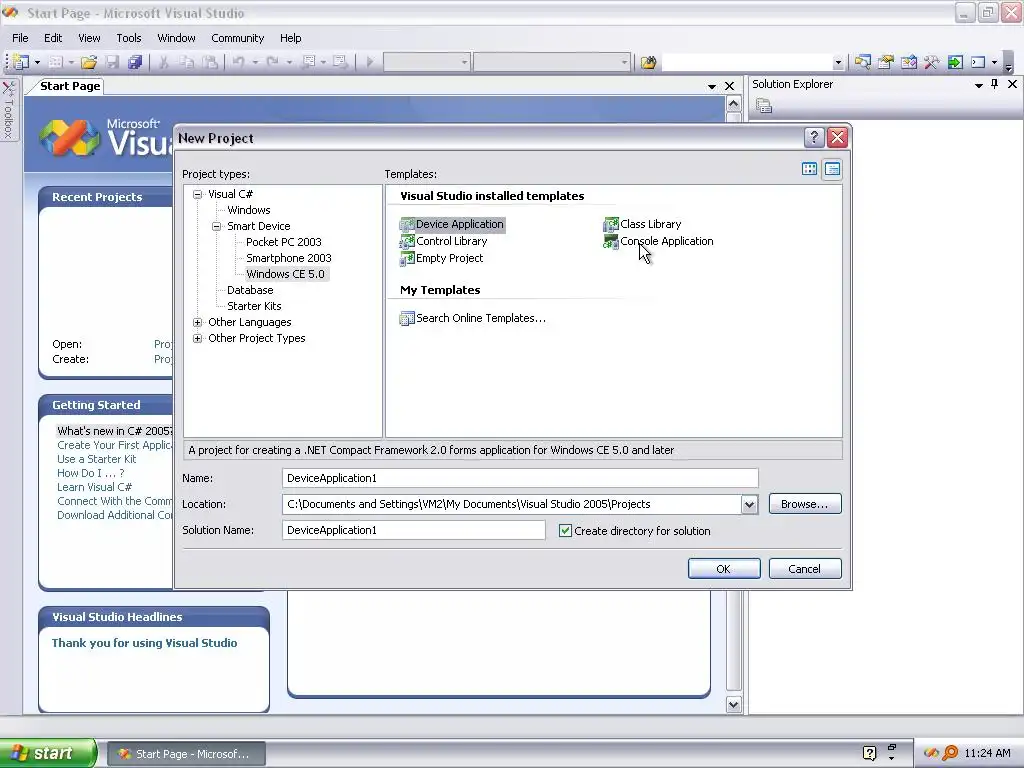Screen dimensions: 1024x768
Task: Open the Start Page active files dropdown
Action: click(x=712, y=86)
